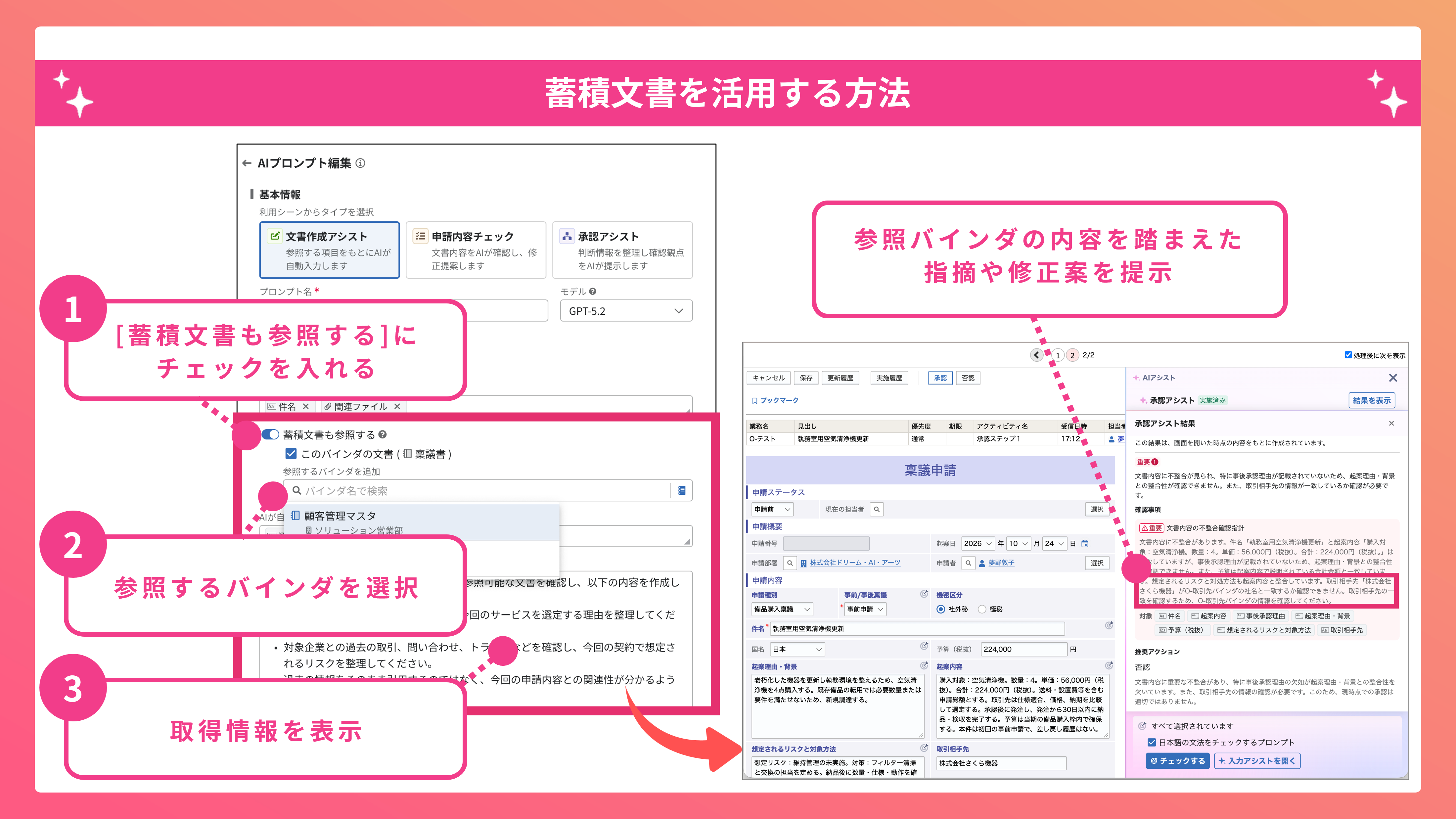Click search icon next to 申請部署
The image size is (1456, 819).
tap(790, 563)
